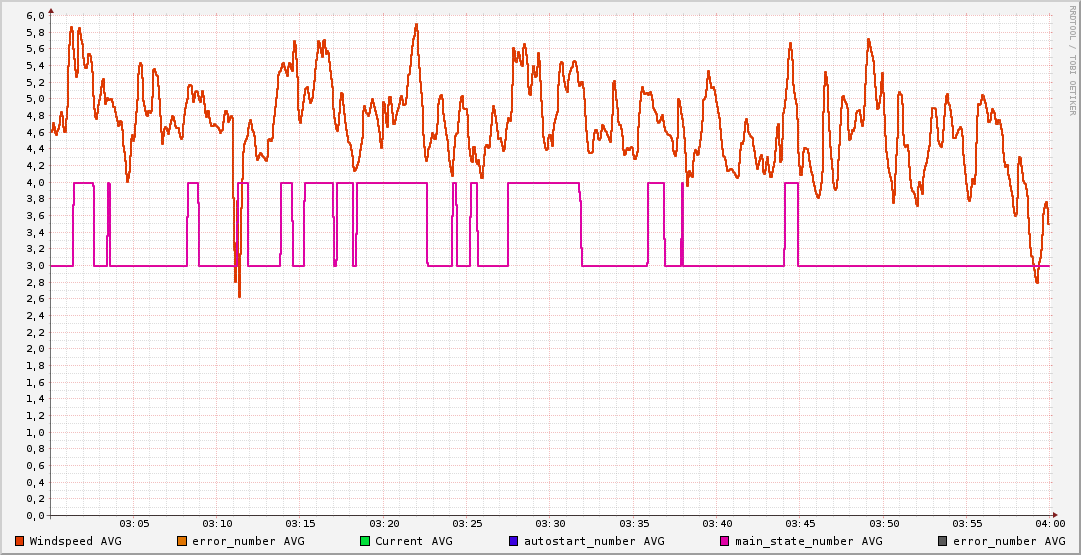Click the 04:00 time axis label
The width and height of the screenshot is (1081, 555).
click(x=1049, y=524)
